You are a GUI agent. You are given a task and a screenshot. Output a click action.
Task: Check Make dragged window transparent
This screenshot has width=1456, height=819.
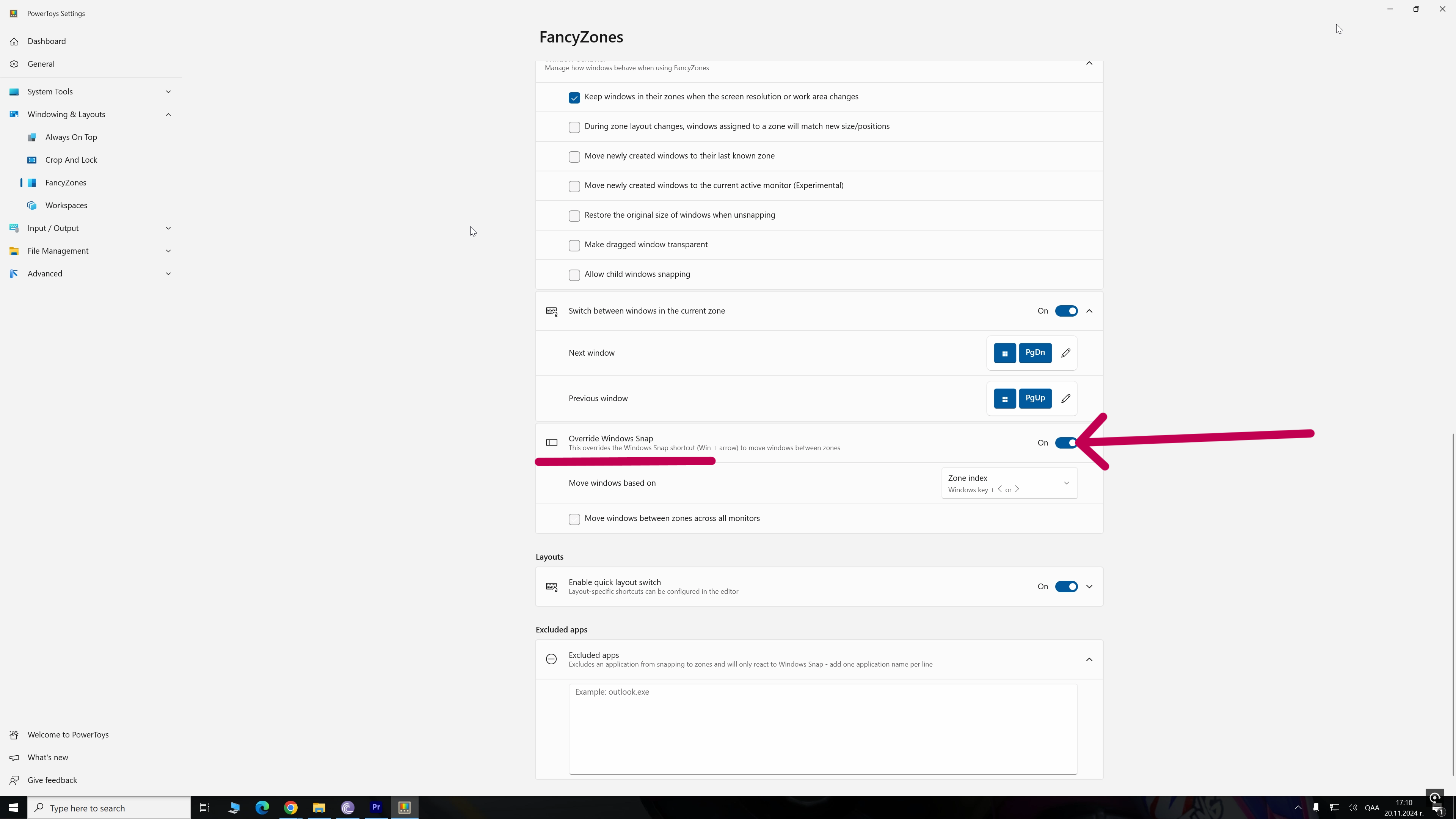(574, 245)
